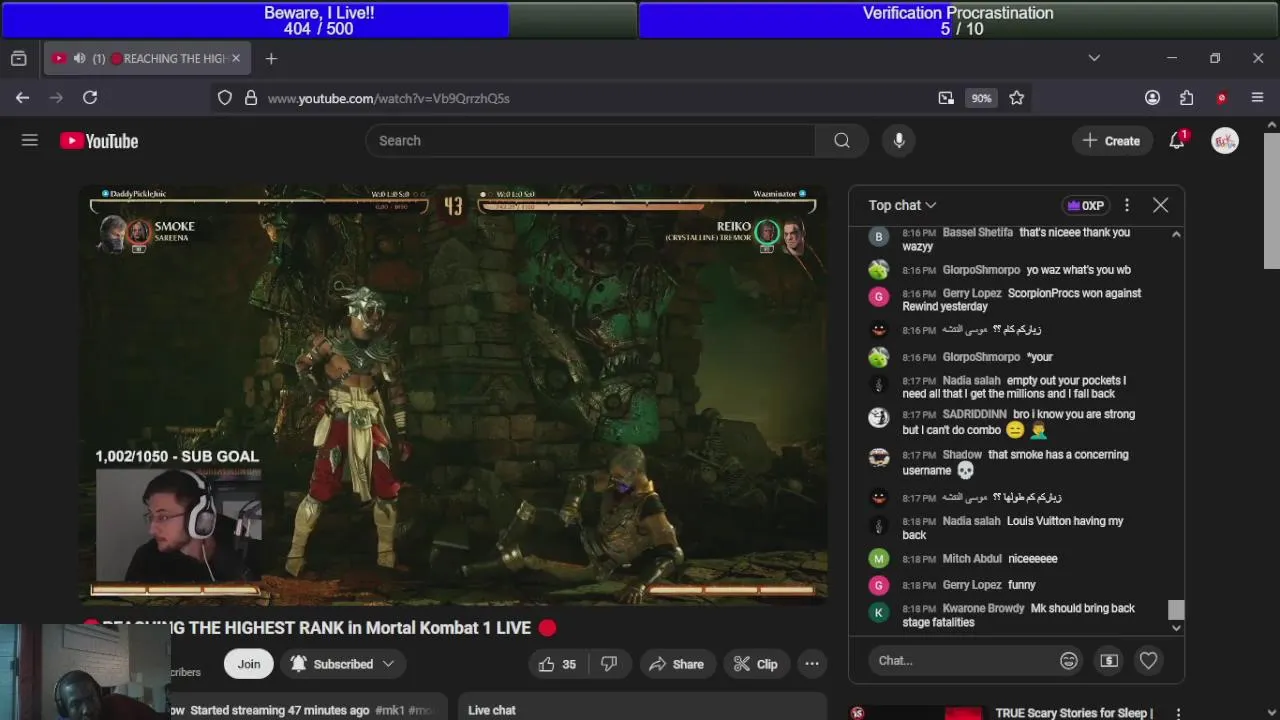
Task: Open Firefox account icon
Action: click(1153, 98)
